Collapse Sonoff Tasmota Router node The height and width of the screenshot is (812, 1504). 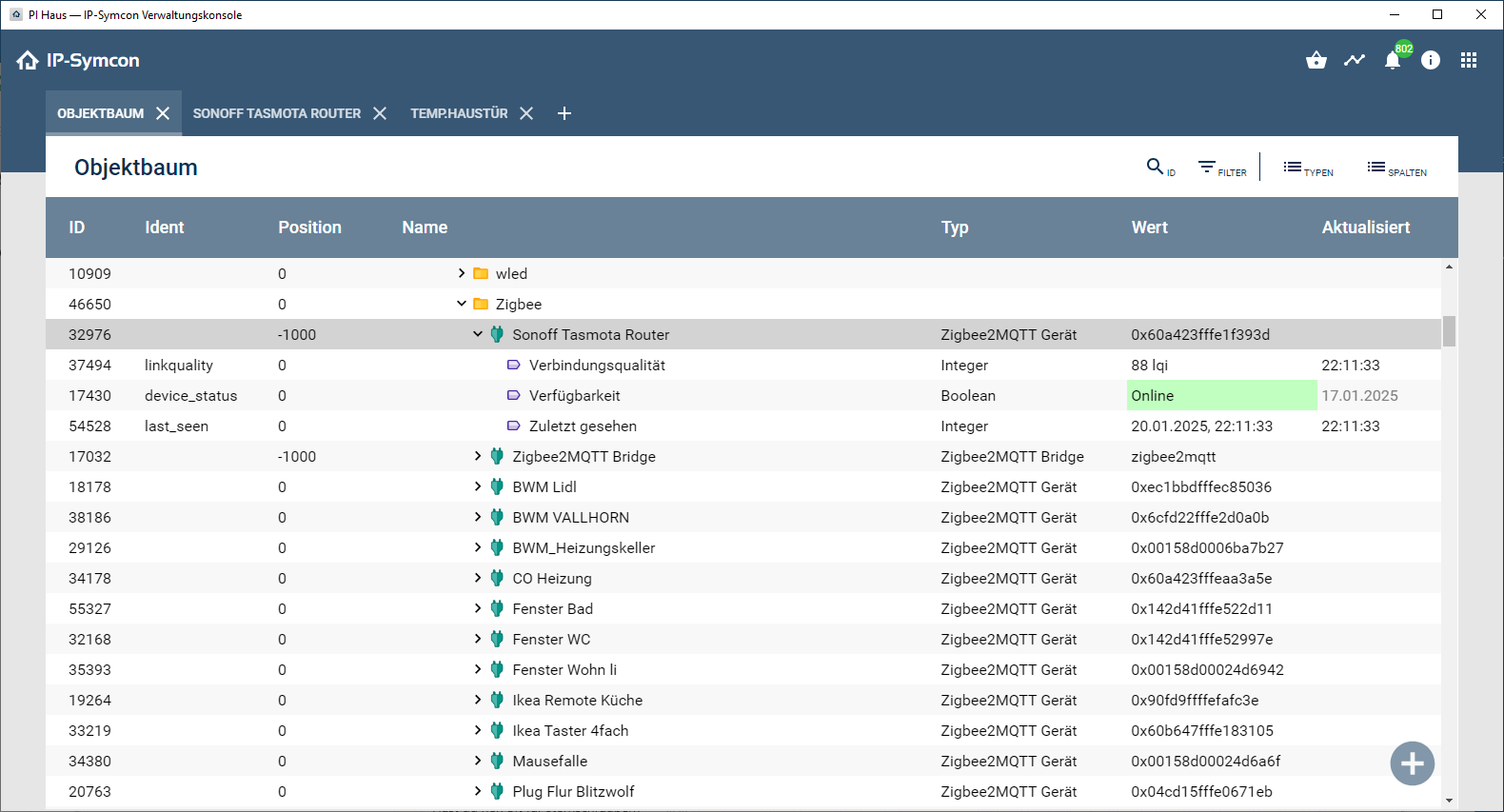(x=478, y=334)
